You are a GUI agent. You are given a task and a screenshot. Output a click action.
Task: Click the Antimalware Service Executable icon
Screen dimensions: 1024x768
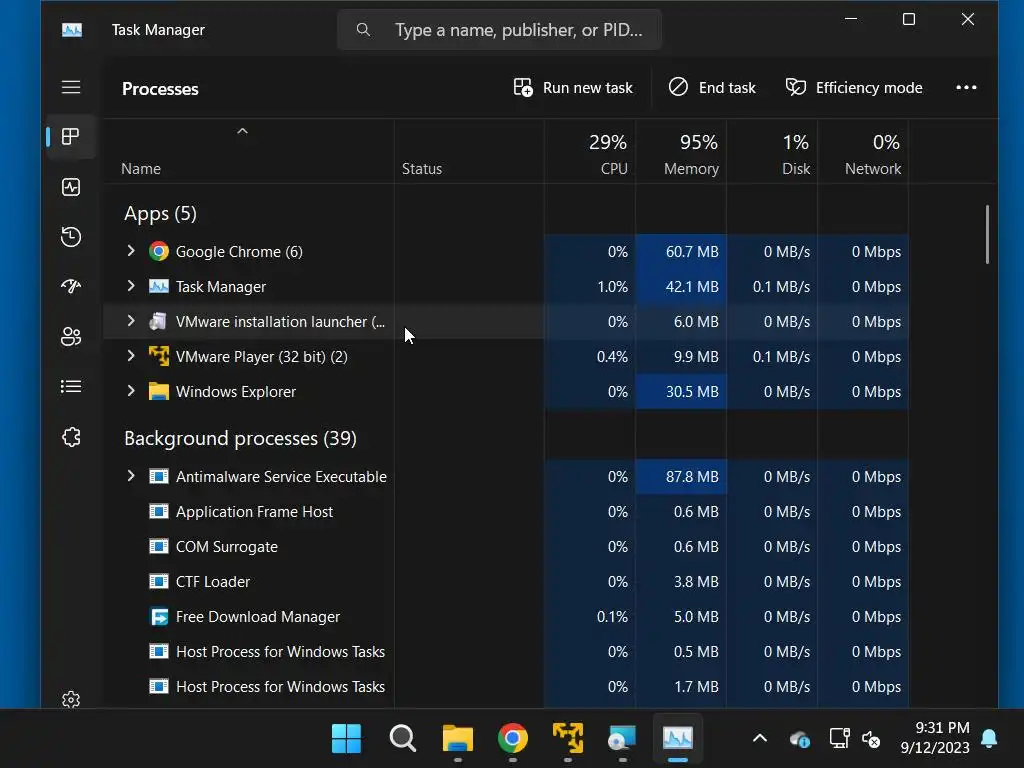tap(159, 477)
